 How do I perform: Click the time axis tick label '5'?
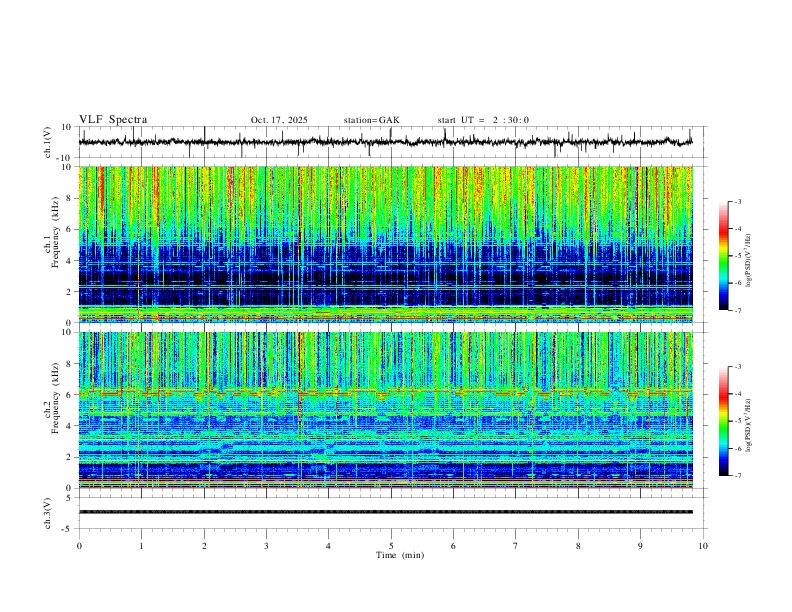tap(391, 546)
